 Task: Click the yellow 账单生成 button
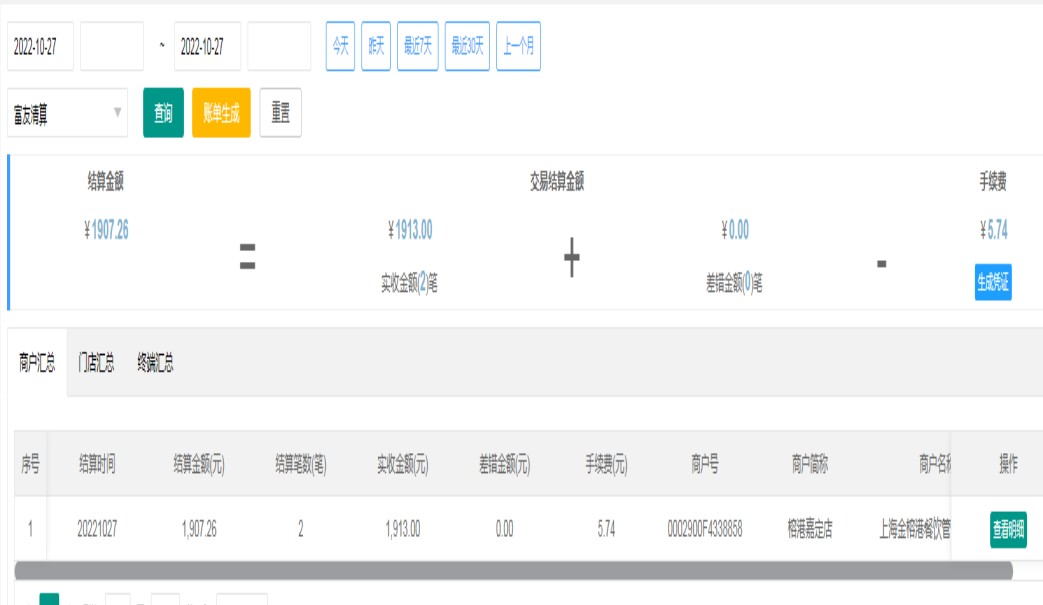221,114
